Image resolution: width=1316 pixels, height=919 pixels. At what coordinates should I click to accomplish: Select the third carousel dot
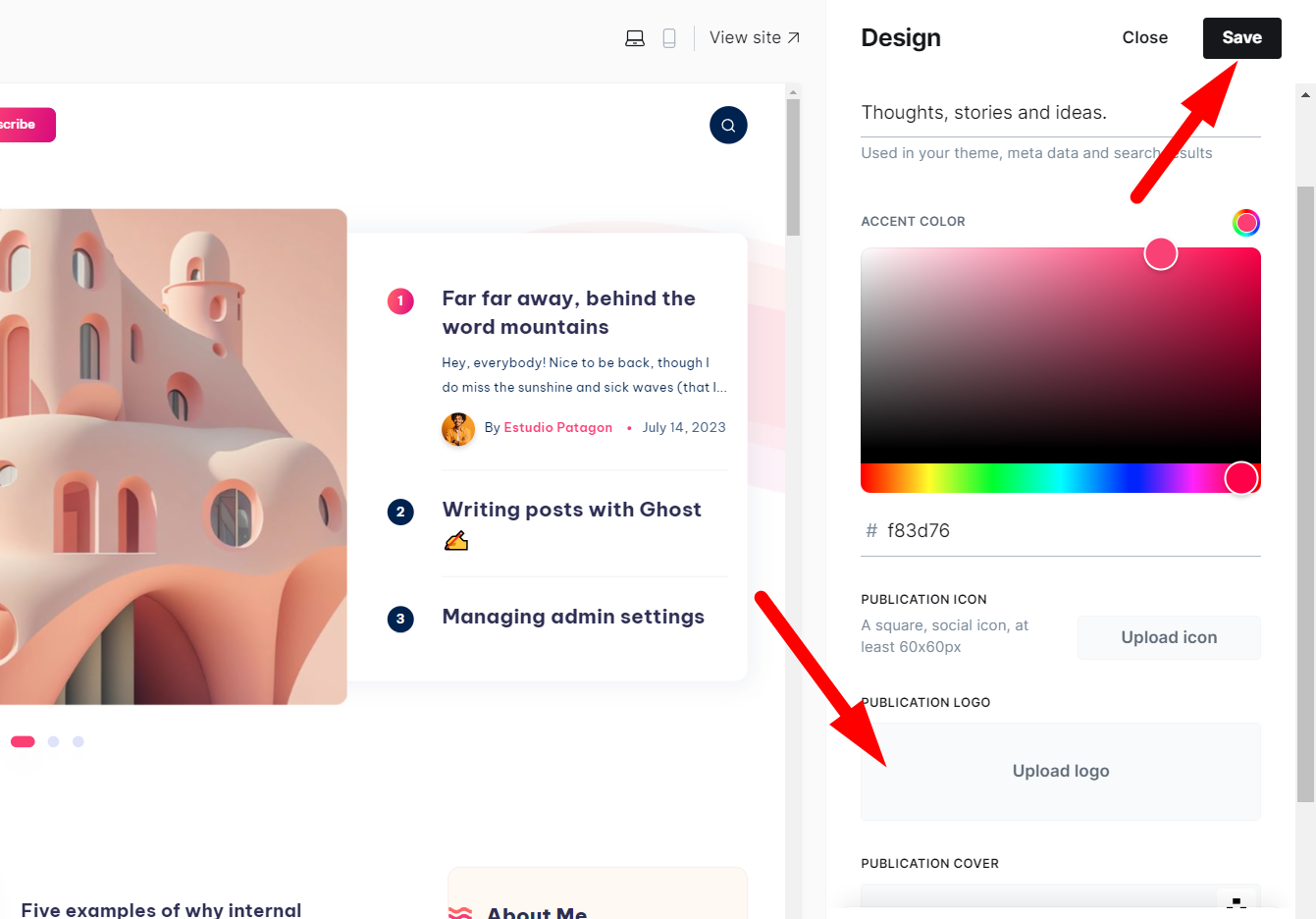point(79,741)
